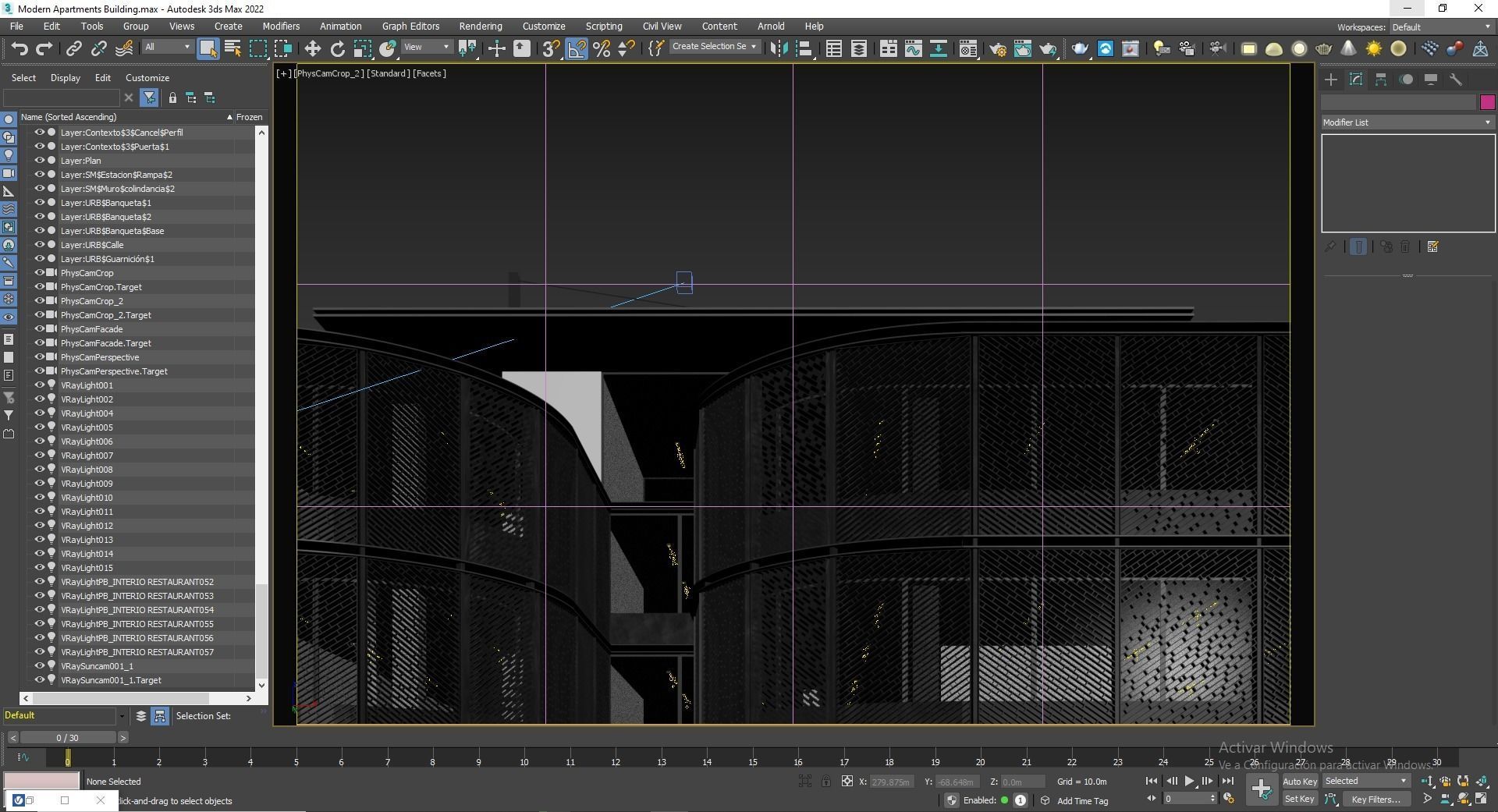Screen dimensions: 1498x812
Task: Open Render Setup teapot icon
Action: tap(998, 48)
